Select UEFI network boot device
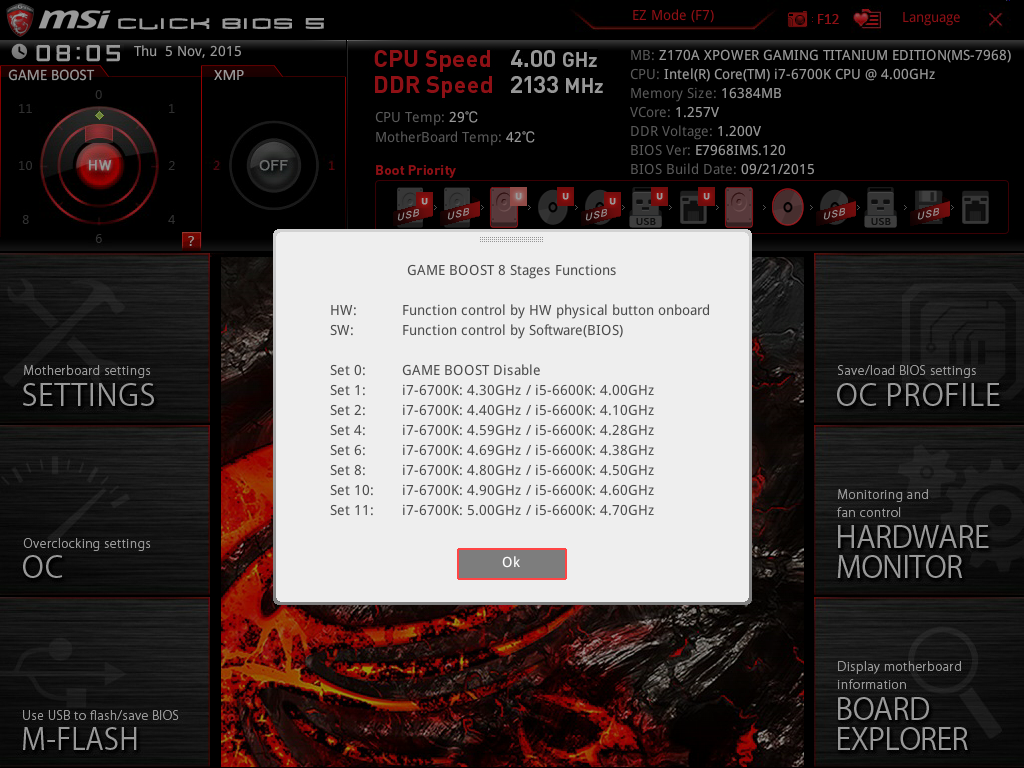The width and height of the screenshot is (1024, 768). [x=695, y=207]
